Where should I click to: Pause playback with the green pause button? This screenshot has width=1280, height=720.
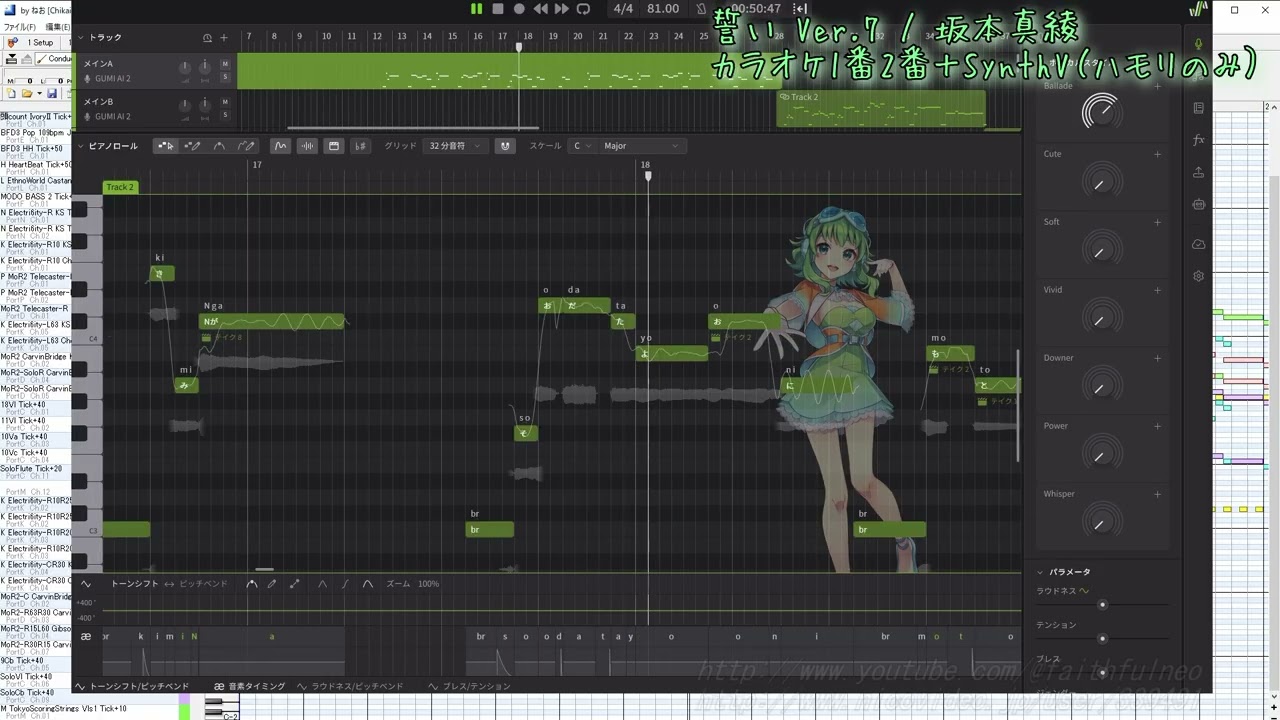pyautogui.click(x=476, y=9)
